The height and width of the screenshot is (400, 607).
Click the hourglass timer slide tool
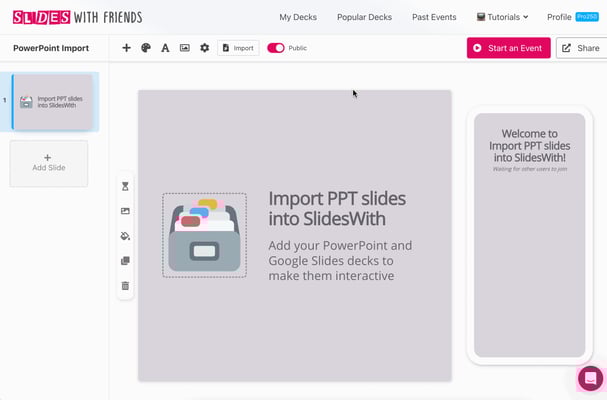click(x=125, y=186)
